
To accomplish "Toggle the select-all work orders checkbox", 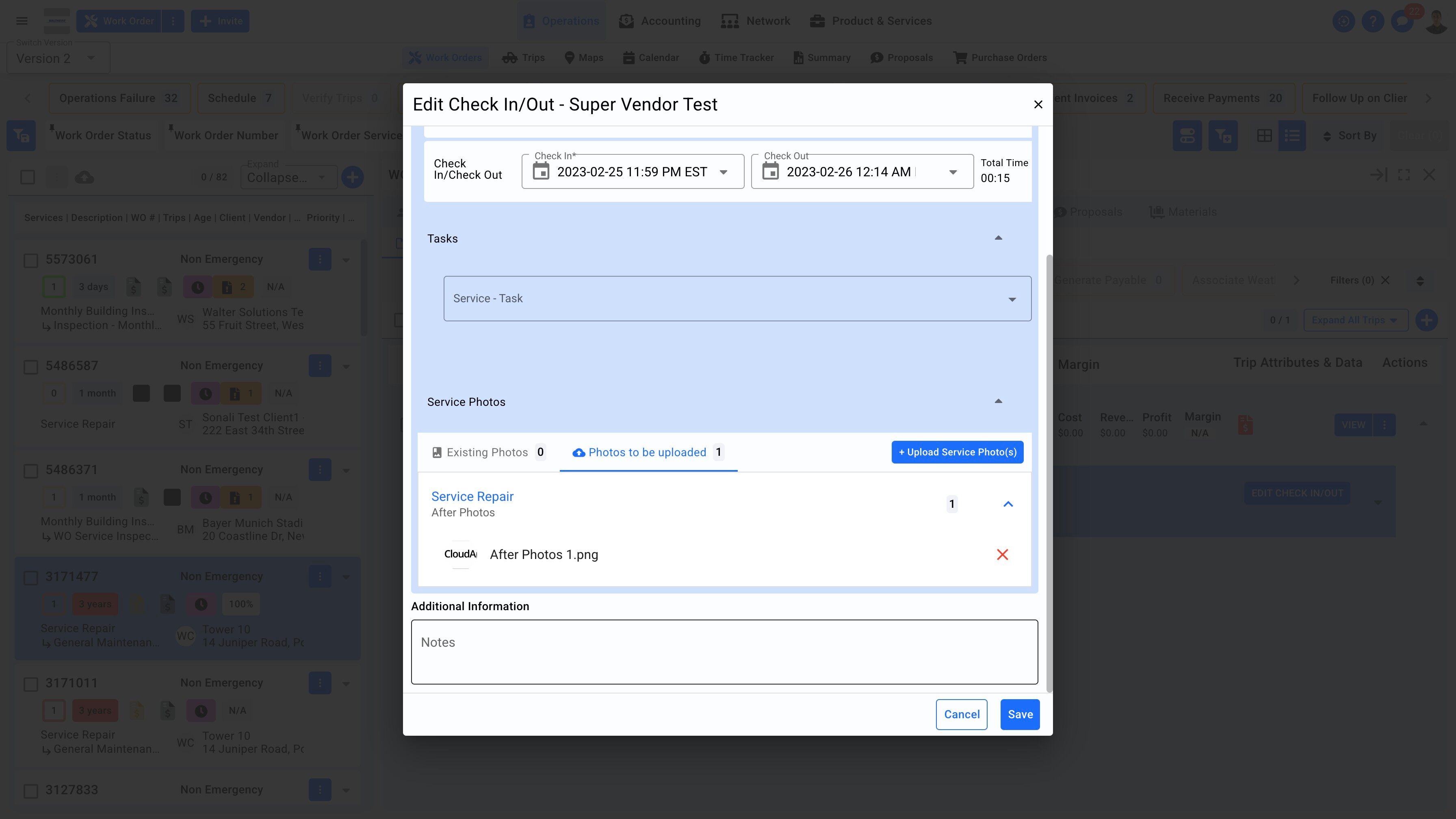I will pyautogui.click(x=28, y=178).
